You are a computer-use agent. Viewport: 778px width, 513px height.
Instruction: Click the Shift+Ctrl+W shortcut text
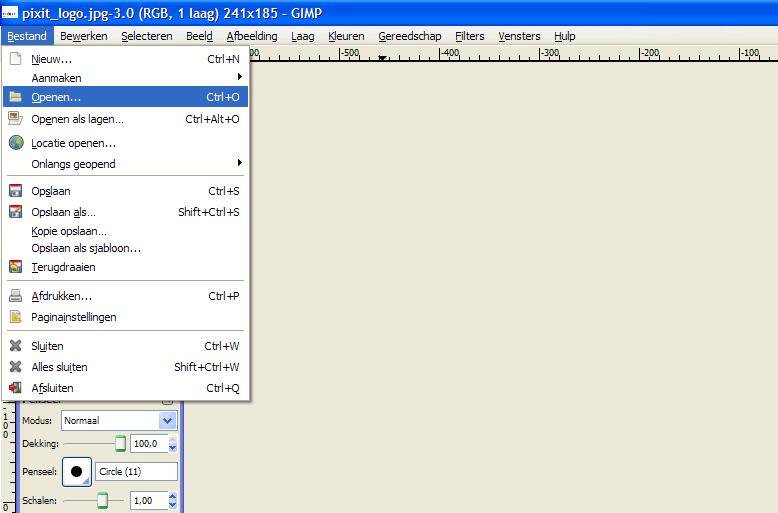207,367
